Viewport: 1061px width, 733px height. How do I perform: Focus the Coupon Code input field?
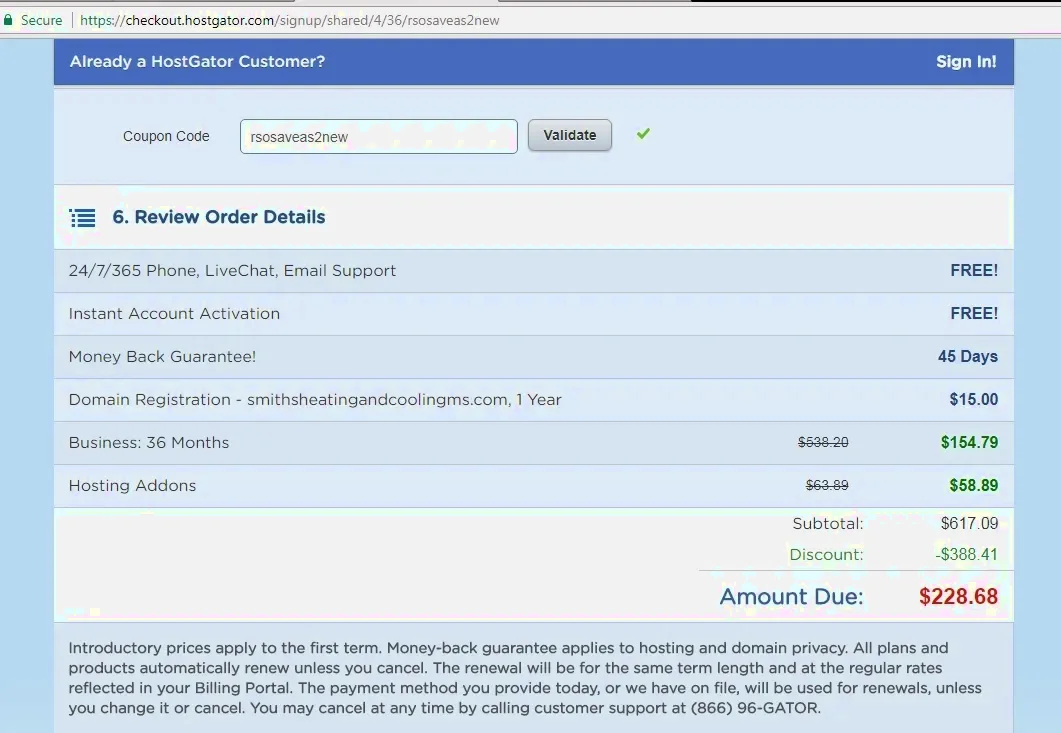point(378,137)
